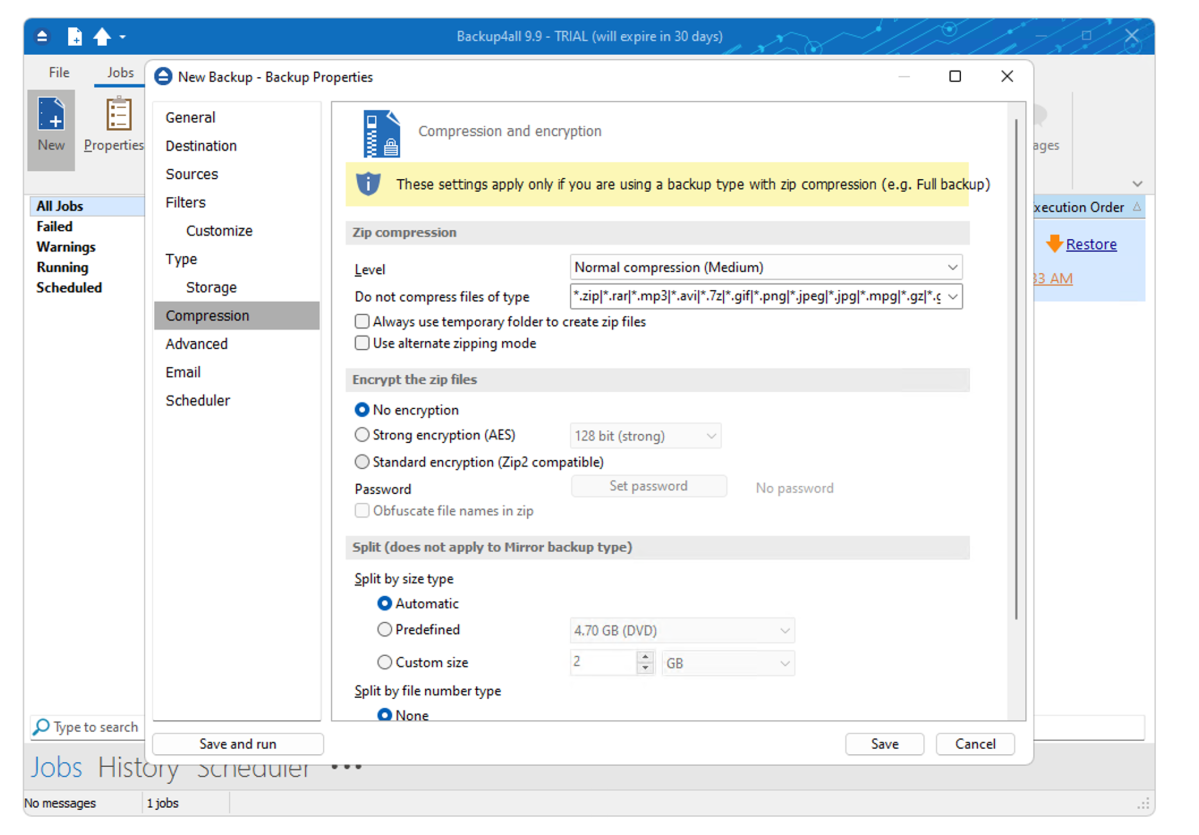Filter jobs by Running
This screenshot has width=1199, height=835.
tap(63, 267)
